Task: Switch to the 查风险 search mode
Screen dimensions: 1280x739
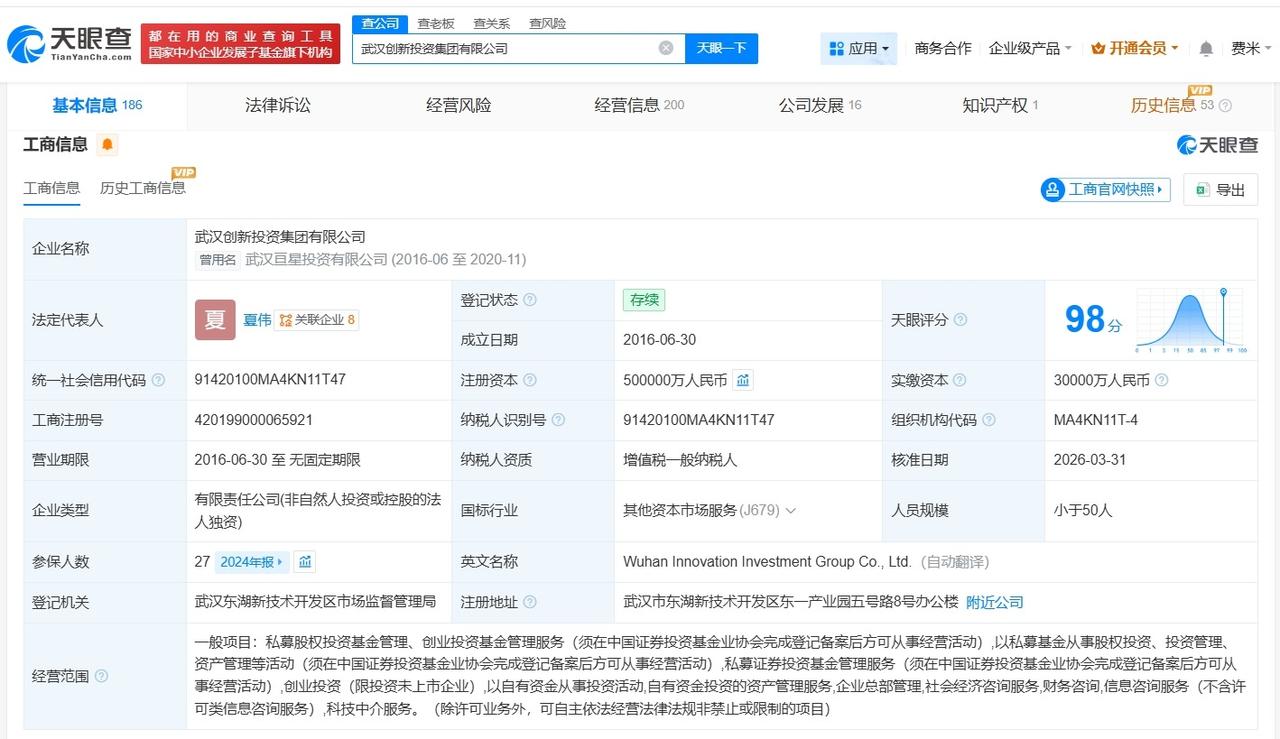Action: [547, 23]
